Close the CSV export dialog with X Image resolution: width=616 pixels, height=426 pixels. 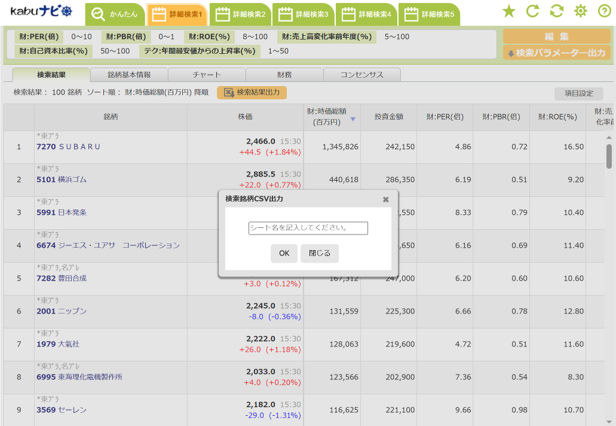(x=386, y=199)
